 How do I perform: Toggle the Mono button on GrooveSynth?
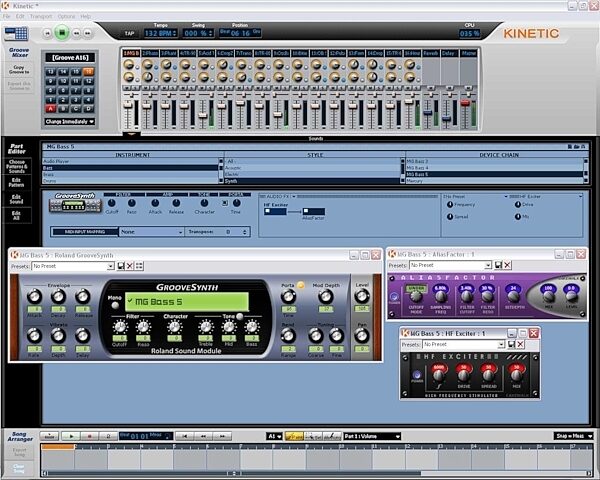tap(114, 305)
